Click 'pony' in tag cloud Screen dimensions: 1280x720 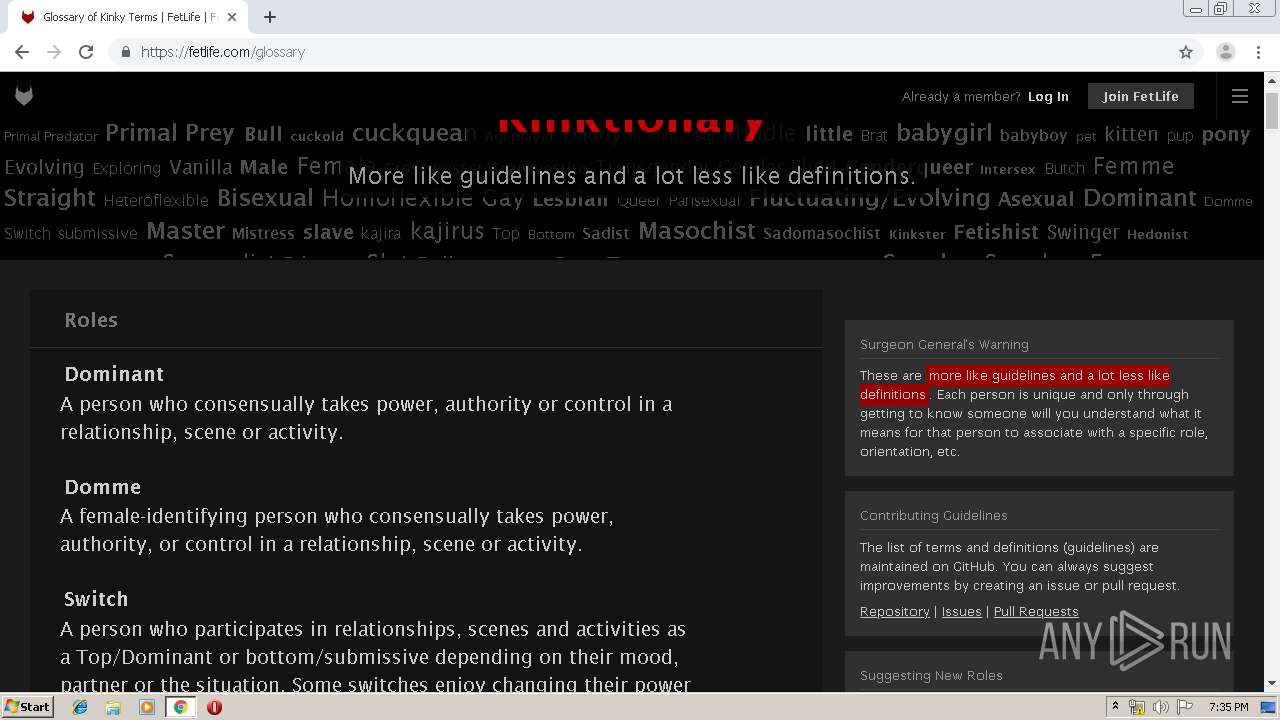(x=1226, y=134)
